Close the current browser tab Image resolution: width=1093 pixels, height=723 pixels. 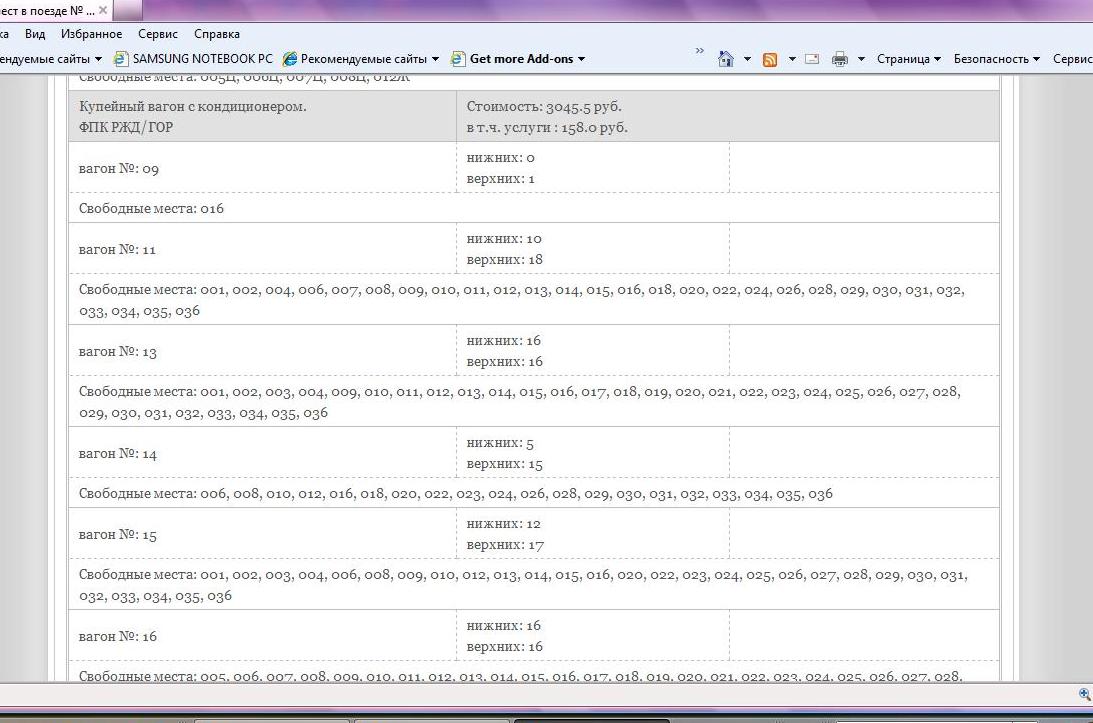pos(103,10)
